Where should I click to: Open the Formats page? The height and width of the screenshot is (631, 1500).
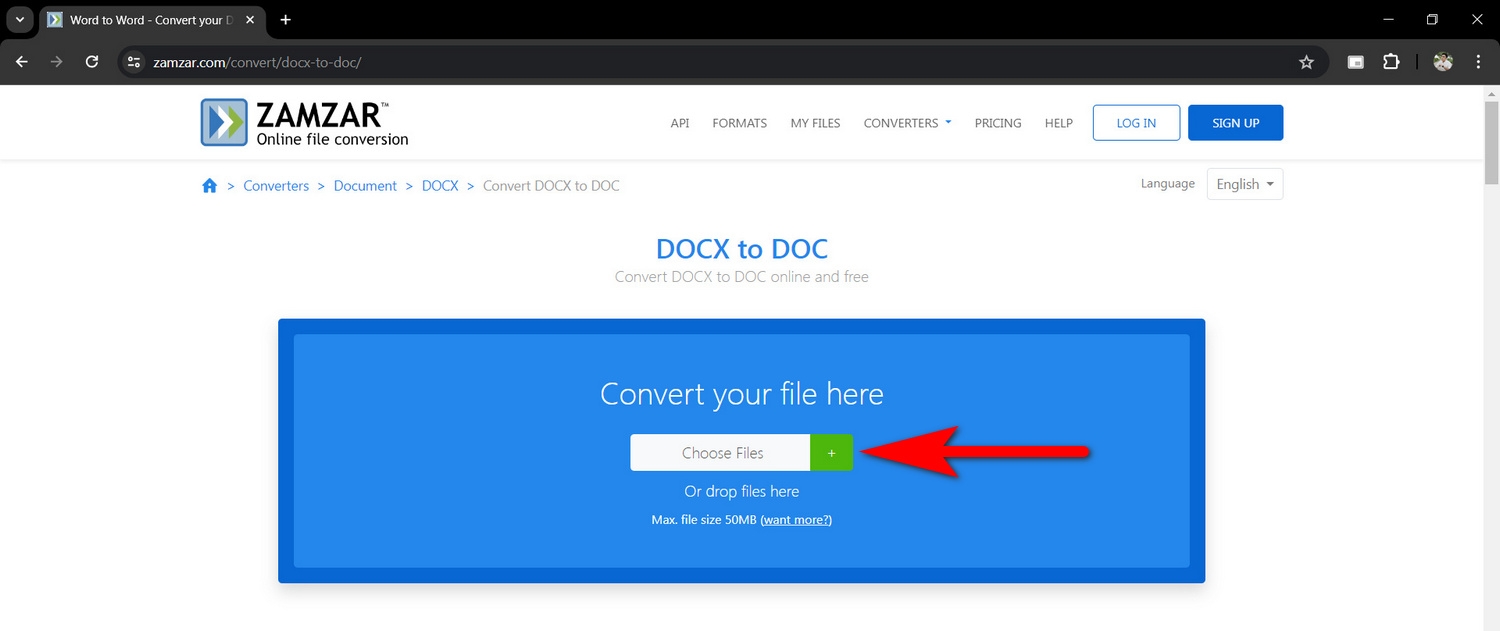coord(740,123)
